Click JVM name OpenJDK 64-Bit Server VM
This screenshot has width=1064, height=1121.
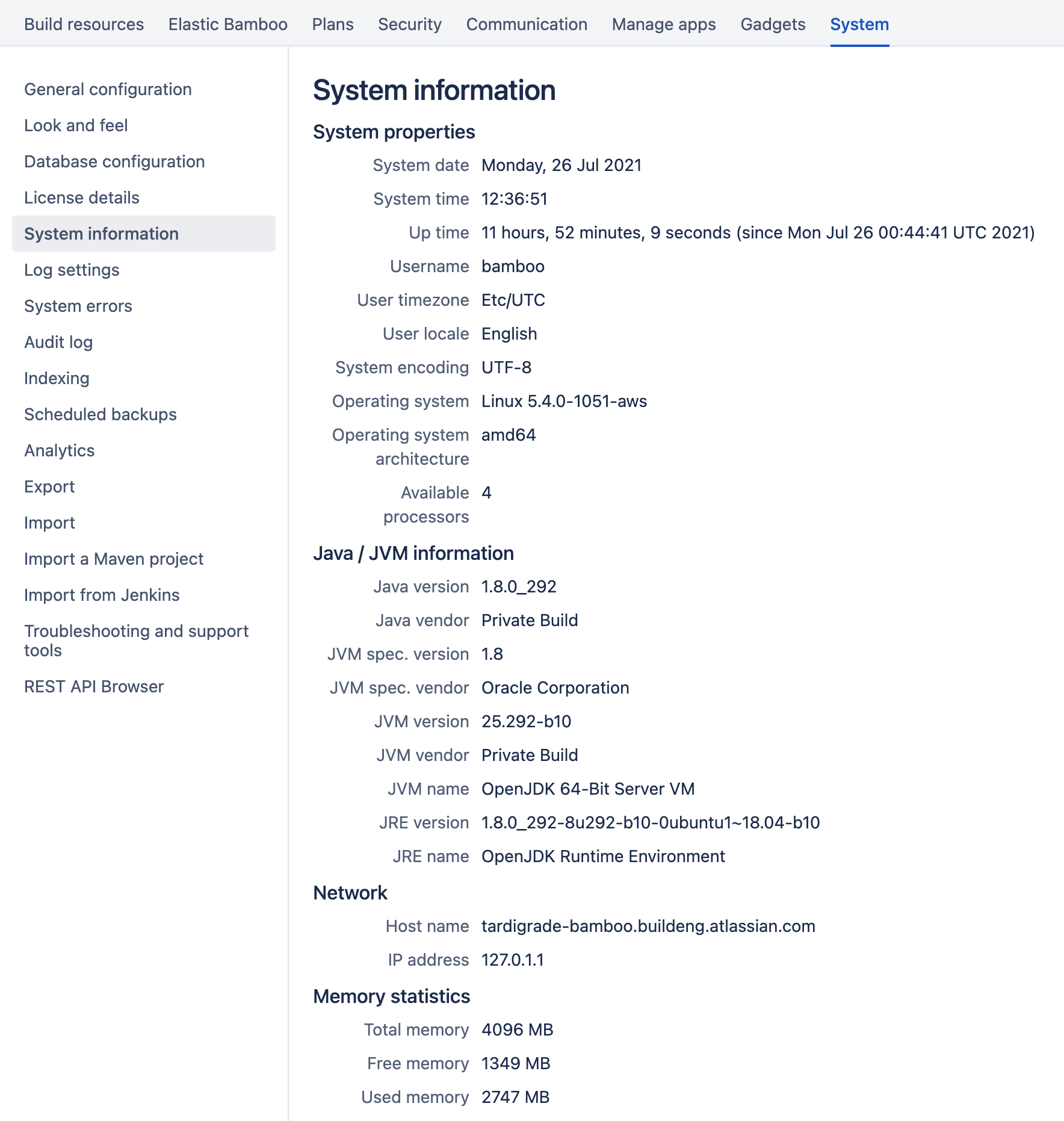point(588,789)
